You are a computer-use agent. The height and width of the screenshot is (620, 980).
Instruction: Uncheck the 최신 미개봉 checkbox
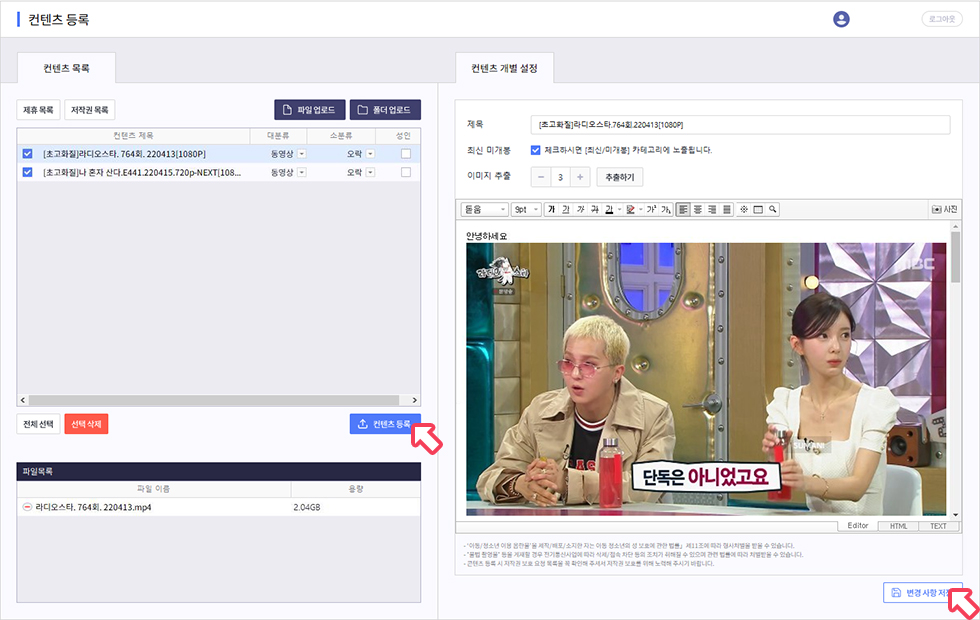click(536, 150)
